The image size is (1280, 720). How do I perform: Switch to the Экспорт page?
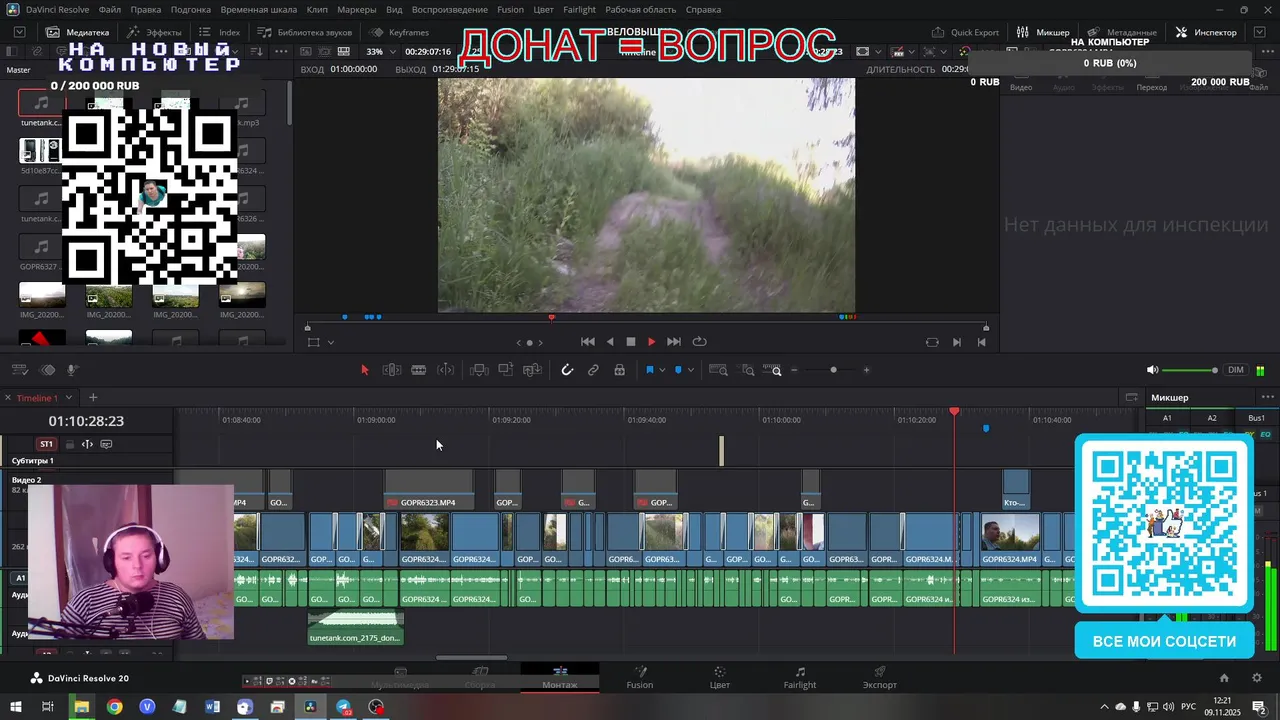[x=880, y=678]
